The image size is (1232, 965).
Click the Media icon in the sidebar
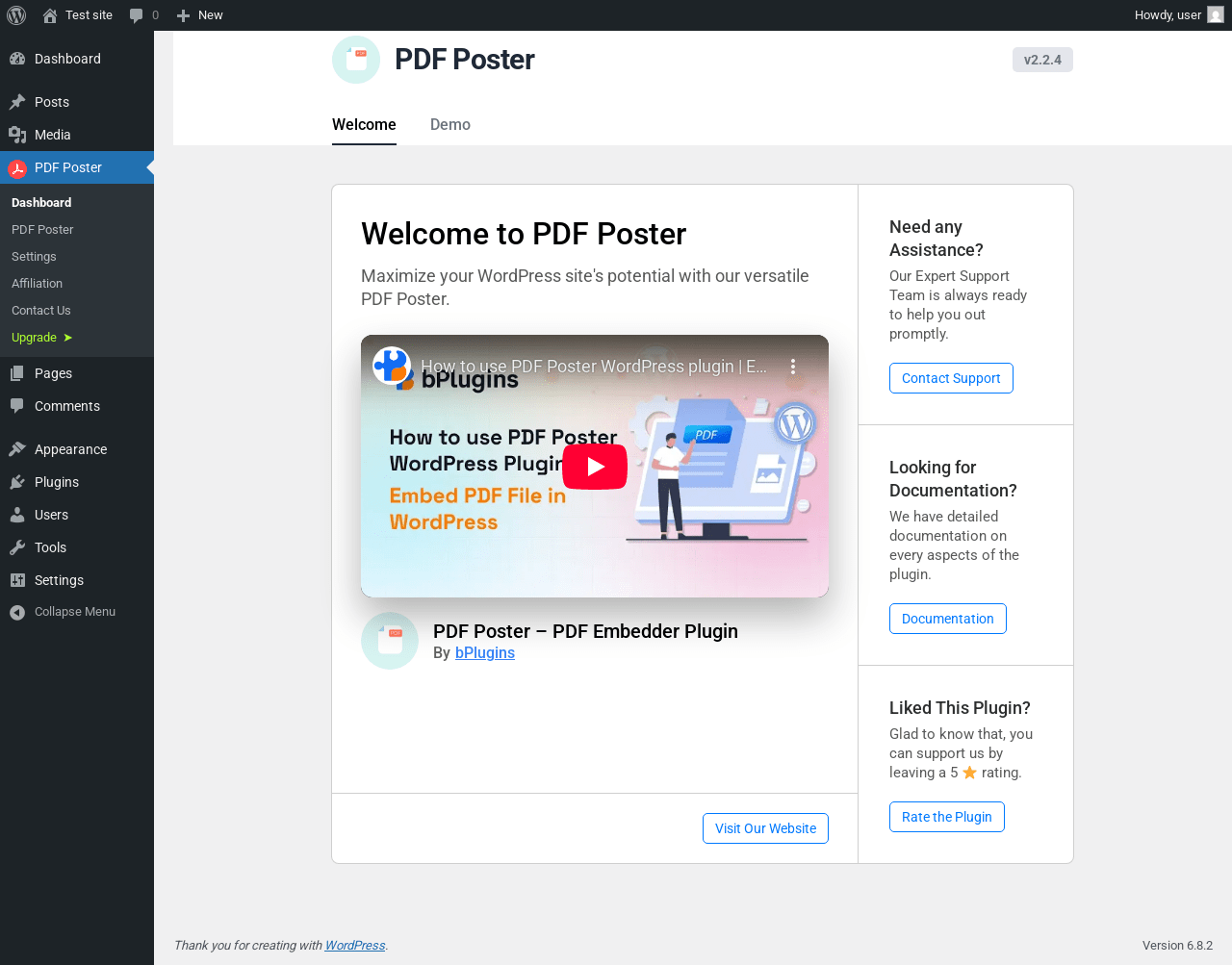[x=17, y=135]
